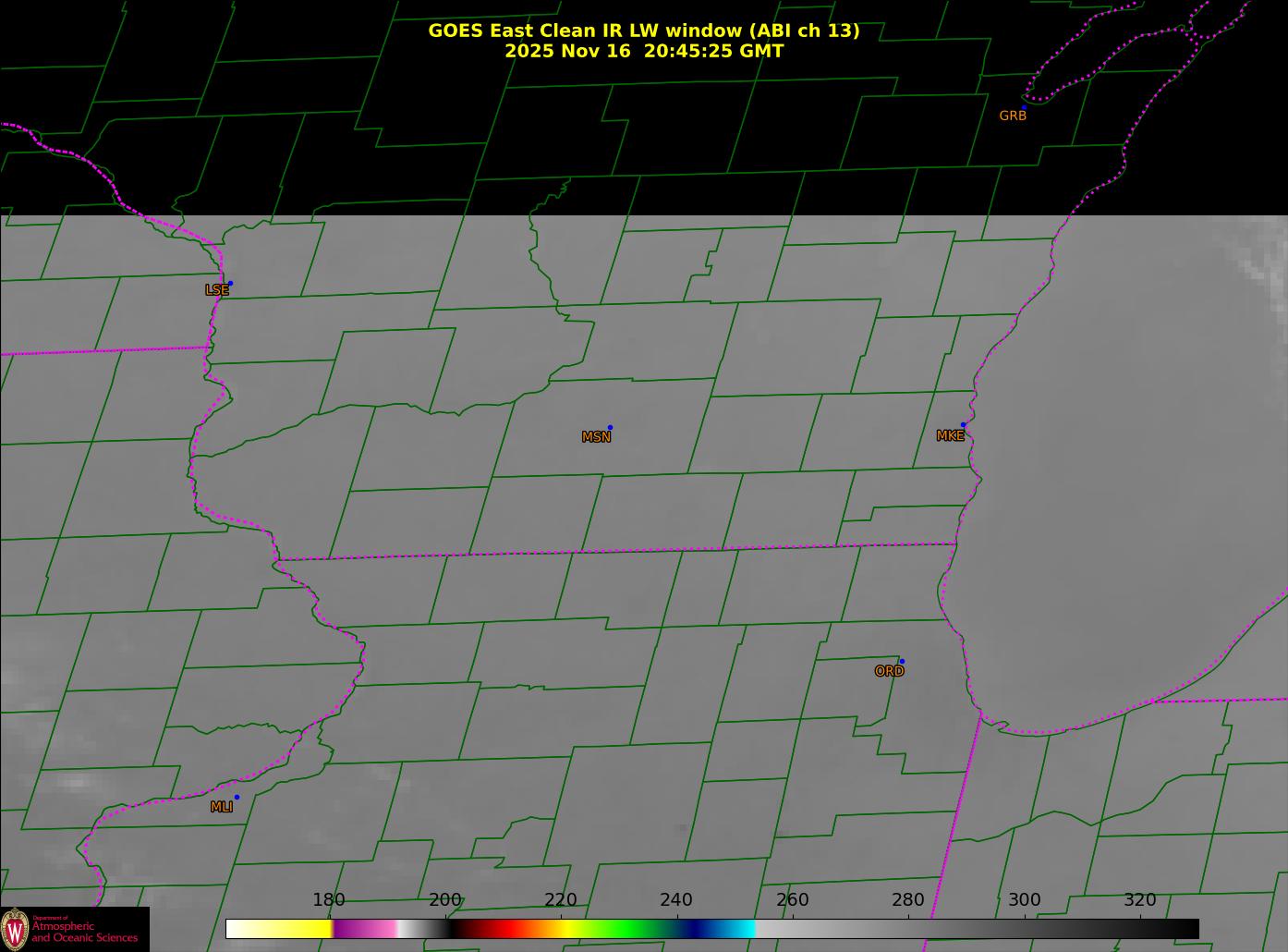Click the GRB station marker dot

point(1024,108)
